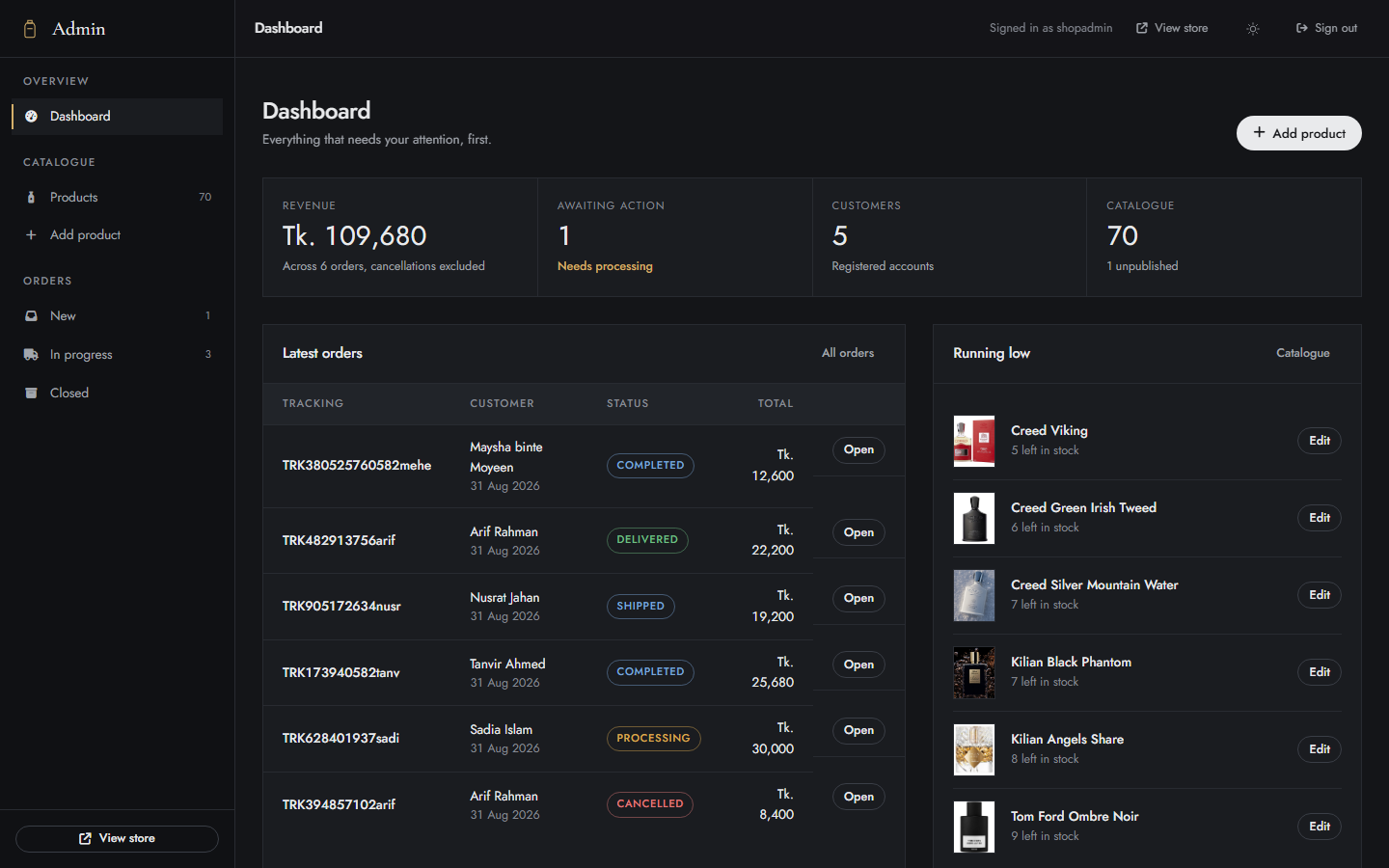Edit Creed Silver Mountain Water
The height and width of the screenshot is (868, 1389).
coord(1320,595)
